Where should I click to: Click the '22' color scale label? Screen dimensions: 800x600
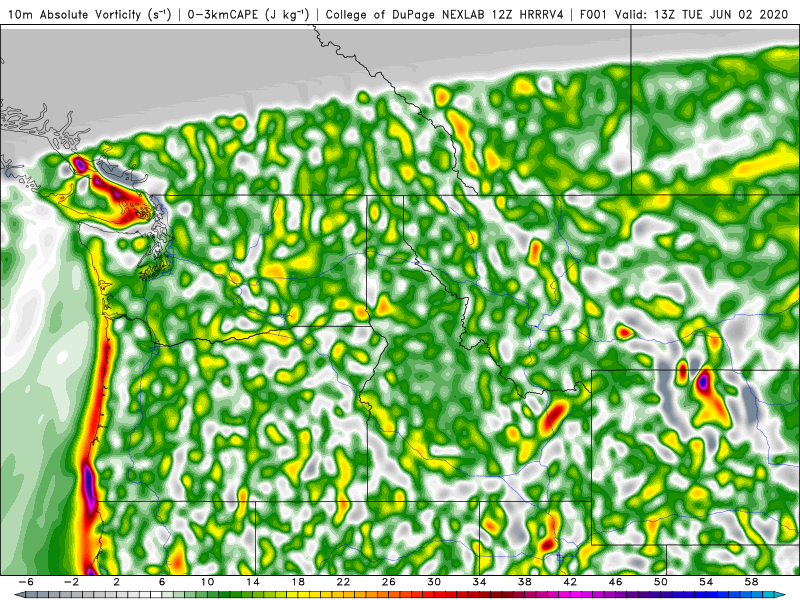[343, 582]
